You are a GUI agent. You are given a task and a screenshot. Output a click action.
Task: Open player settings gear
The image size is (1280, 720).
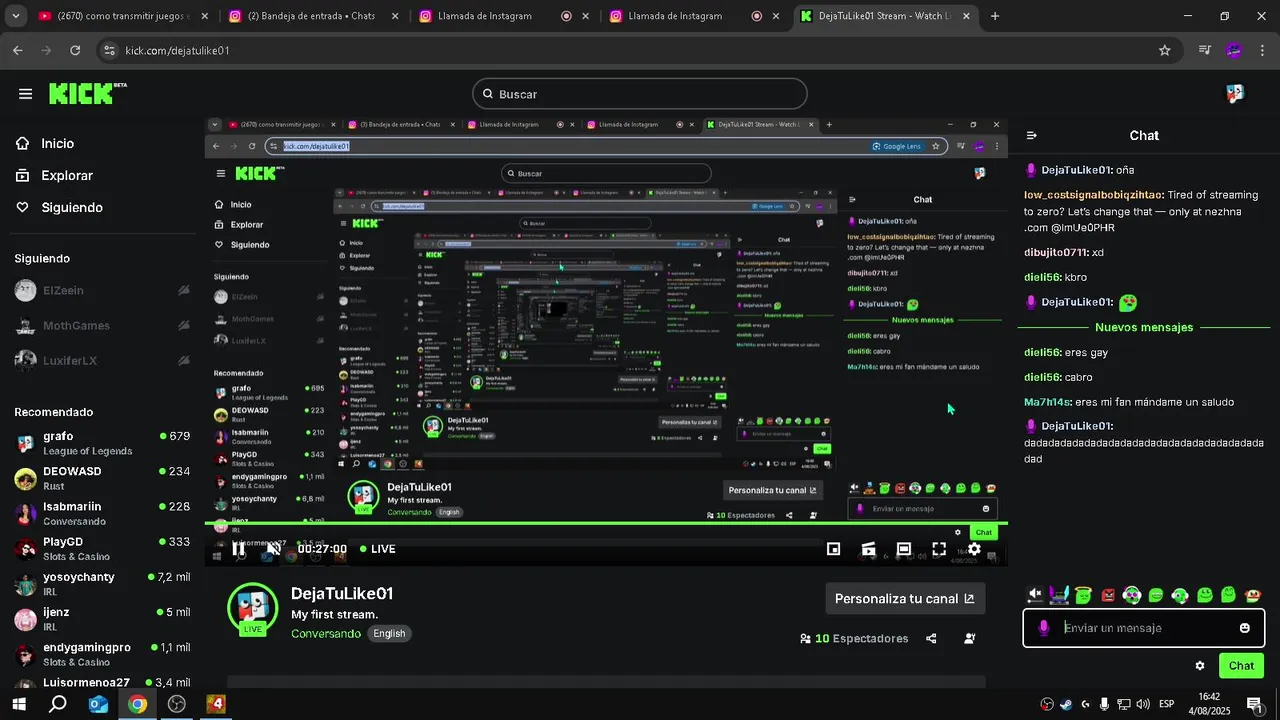click(974, 549)
